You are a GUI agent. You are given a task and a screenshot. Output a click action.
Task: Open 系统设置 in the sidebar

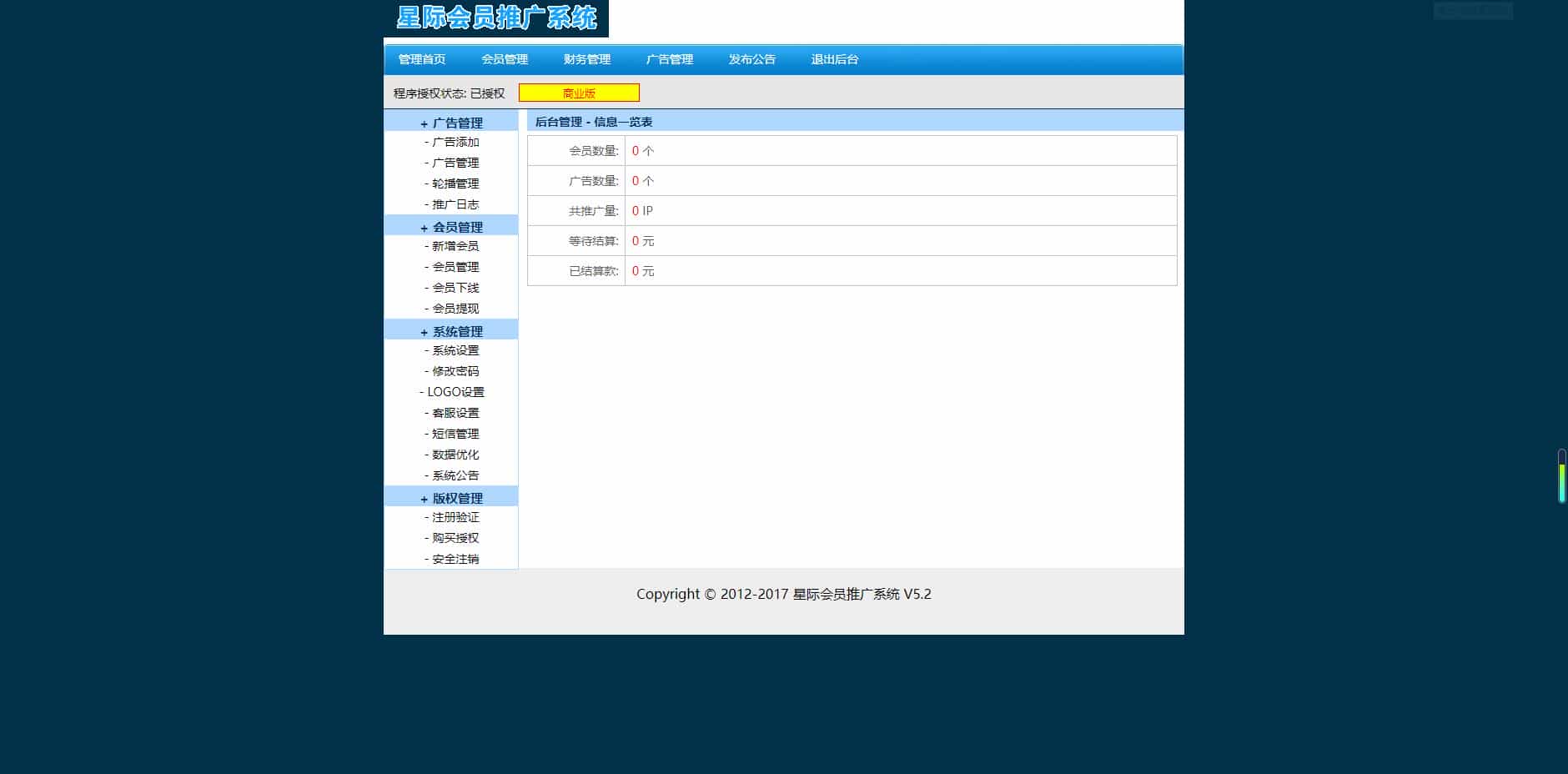click(x=452, y=350)
